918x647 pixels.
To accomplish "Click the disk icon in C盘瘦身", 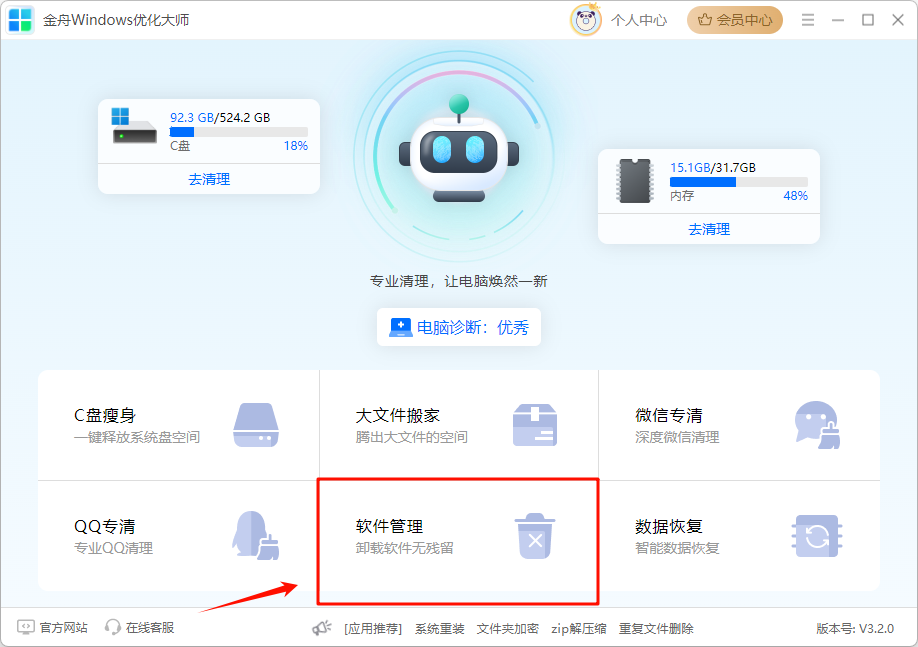I will coord(256,425).
